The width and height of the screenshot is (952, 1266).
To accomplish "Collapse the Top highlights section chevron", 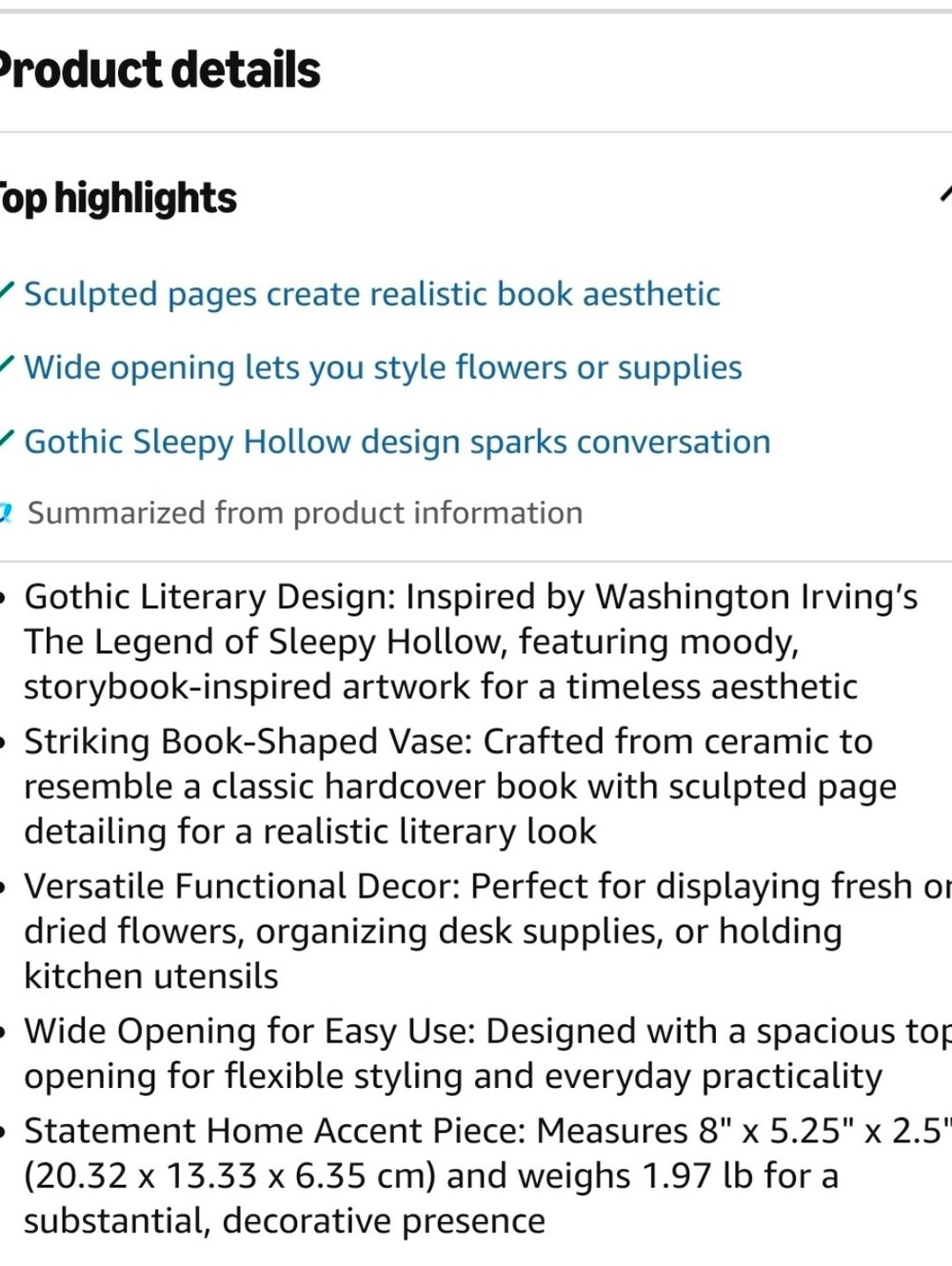I will pos(945,194).
